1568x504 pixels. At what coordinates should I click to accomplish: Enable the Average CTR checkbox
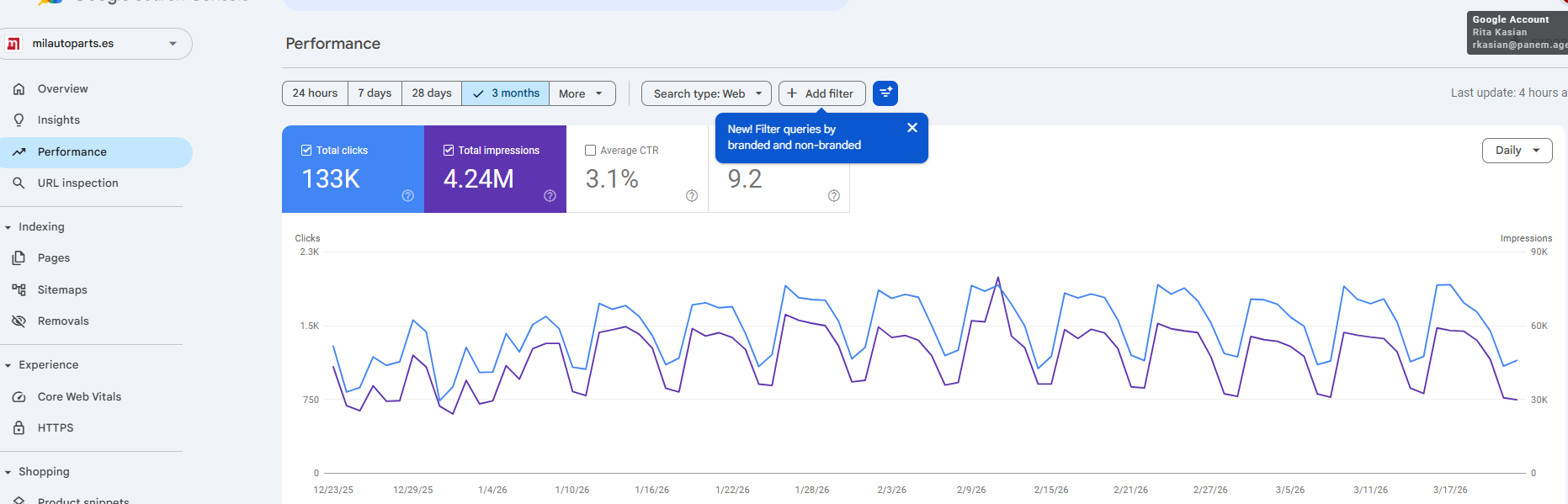tap(590, 151)
